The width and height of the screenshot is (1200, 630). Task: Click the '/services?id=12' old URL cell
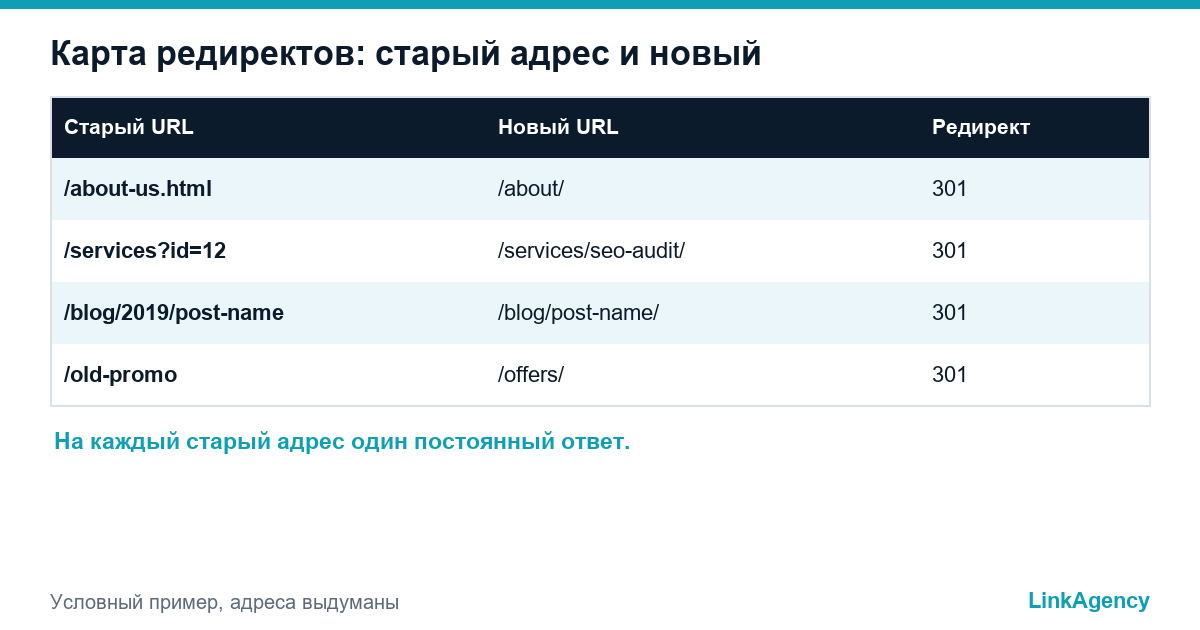point(145,250)
